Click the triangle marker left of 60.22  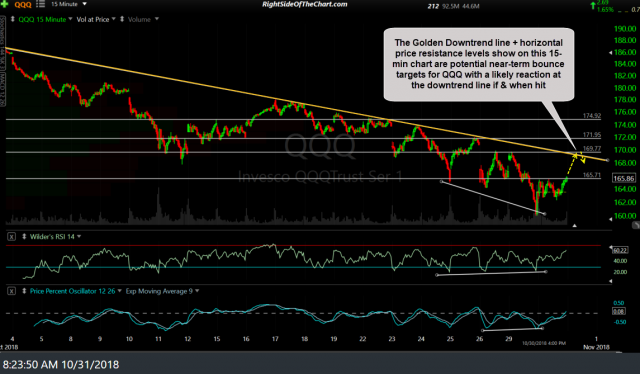[611, 247]
